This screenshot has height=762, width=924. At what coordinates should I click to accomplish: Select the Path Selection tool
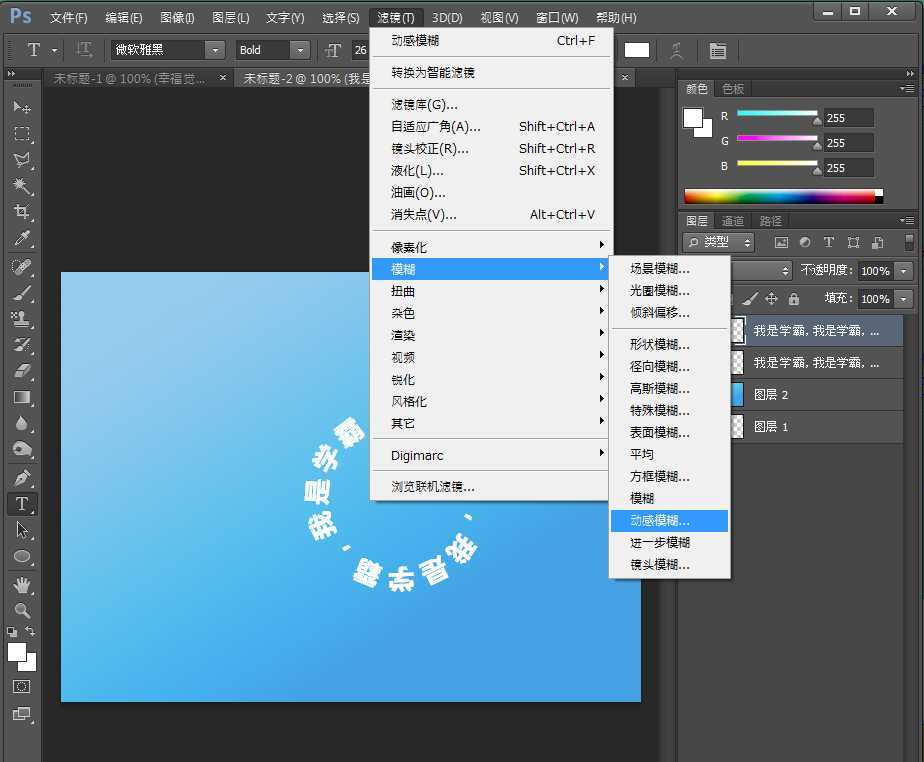pos(22,530)
